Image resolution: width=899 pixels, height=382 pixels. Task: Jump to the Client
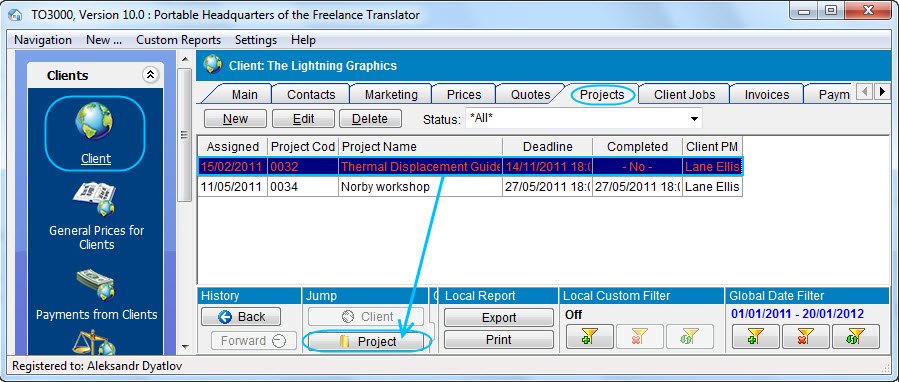(x=366, y=317)
